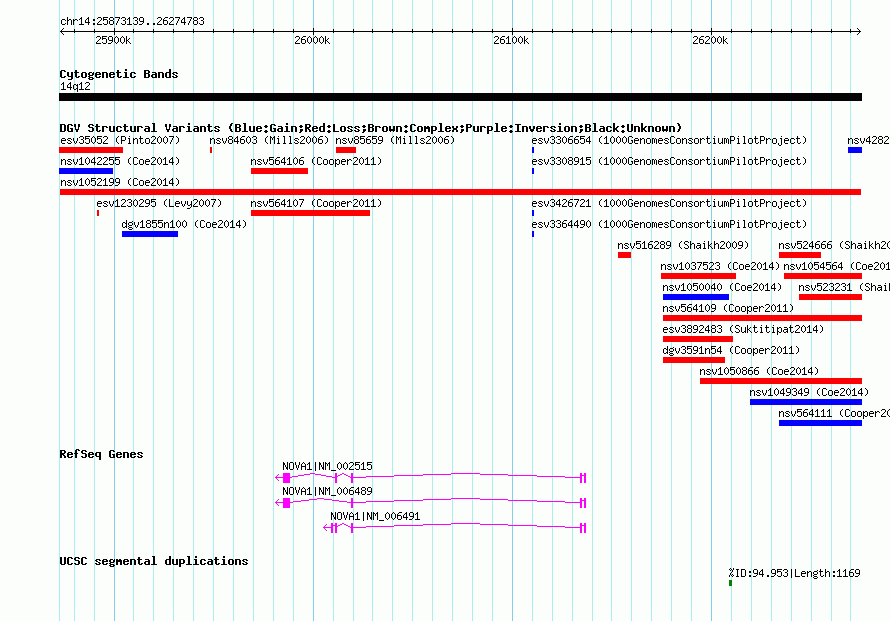The image size is (890, 621).
Task: Open NOVA1|NM_006491 transcript label
Action: (x=375, y=516)
